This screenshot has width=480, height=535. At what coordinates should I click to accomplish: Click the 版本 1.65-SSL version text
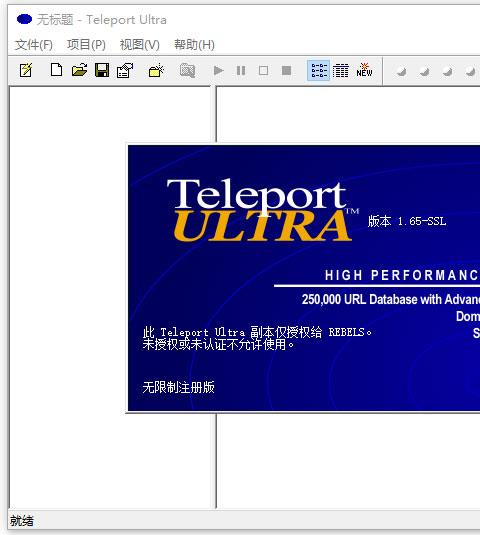click(x=407, y=221)
